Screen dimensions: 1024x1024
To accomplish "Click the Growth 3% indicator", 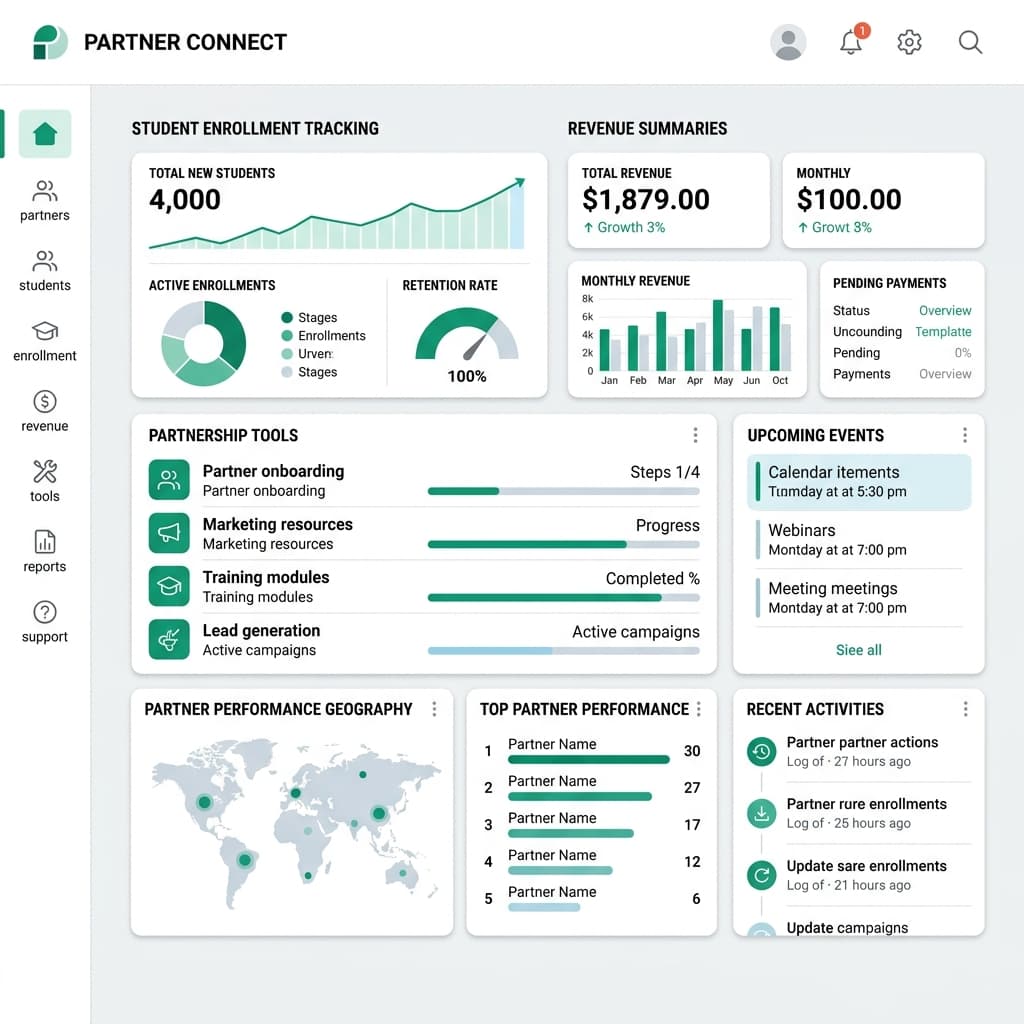I will point(624,227).
